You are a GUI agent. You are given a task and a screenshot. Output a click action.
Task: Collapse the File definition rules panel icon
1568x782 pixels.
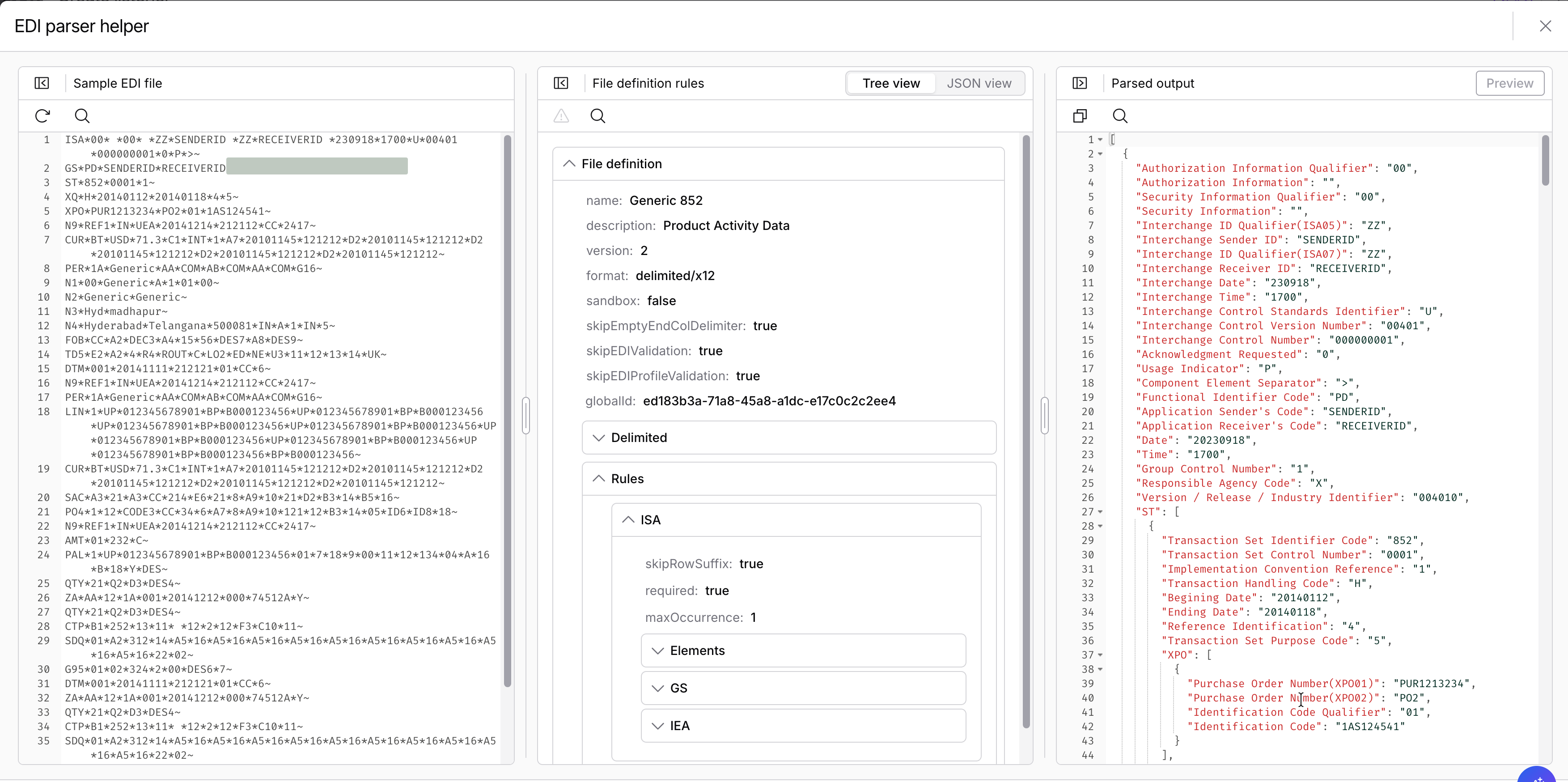point(561,83)
